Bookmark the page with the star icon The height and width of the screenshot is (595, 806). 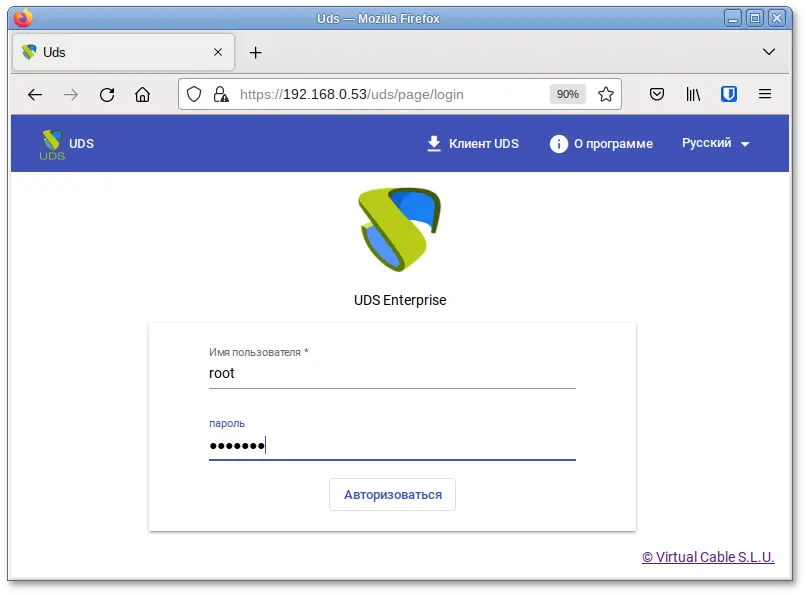tap(606, 94)
